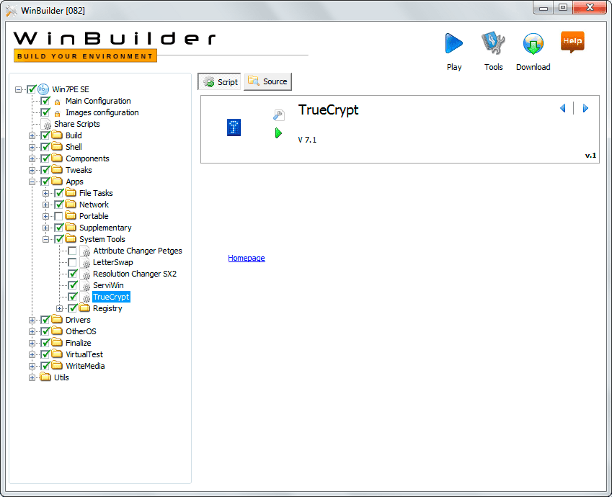Go to next script with right arrow

(585, 108)
